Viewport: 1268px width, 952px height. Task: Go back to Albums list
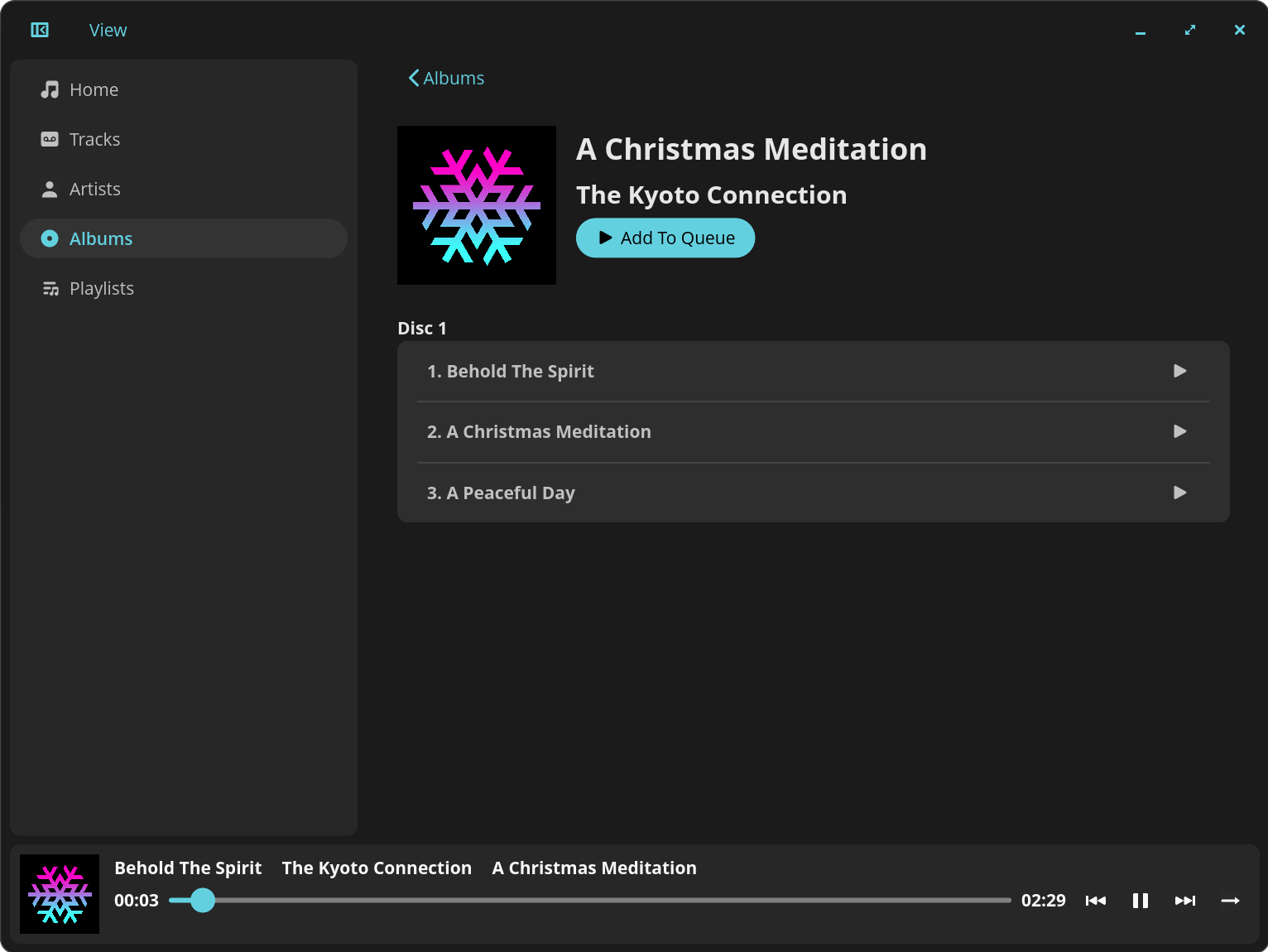coord(446,78)
